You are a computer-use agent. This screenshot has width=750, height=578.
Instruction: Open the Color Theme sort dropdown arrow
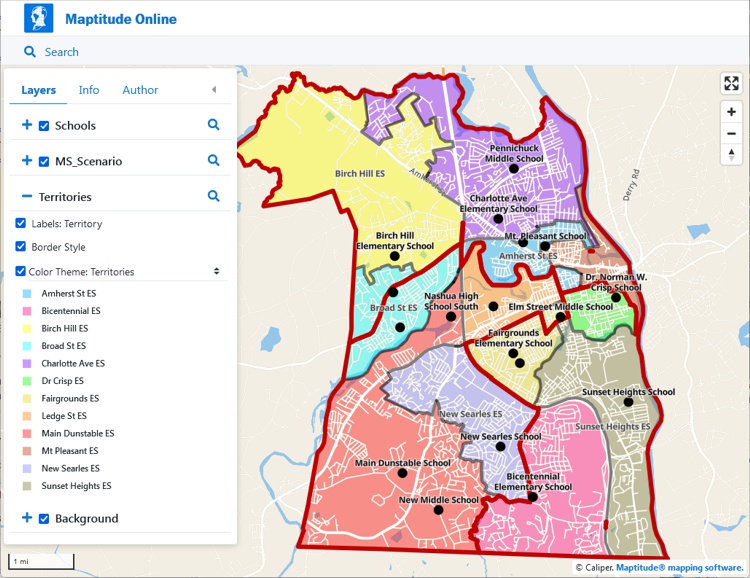pyautogui.click(x=216, y=271)
